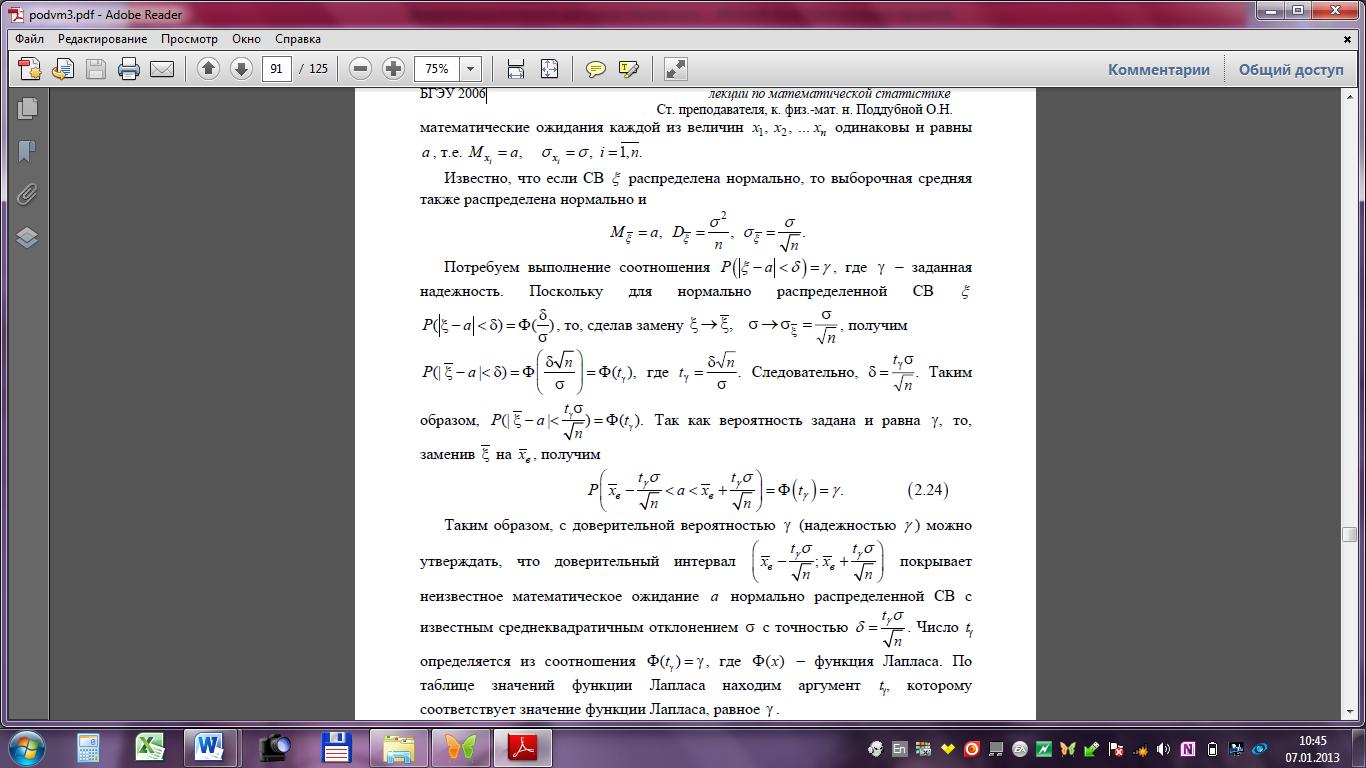The height and width of the screenshot is (768, 1366).
Task: Open the Справка menu
Action: tap(298, 39)
